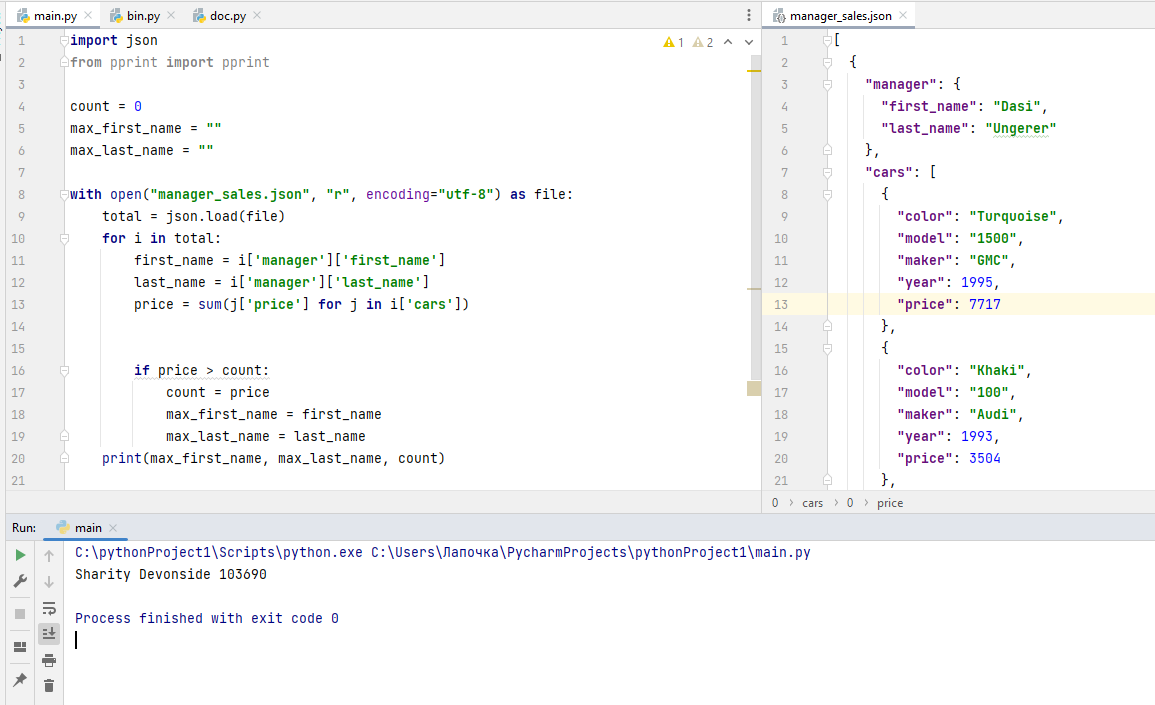Click the Restore Layout icon in Run panel

pyautogui.click(x=20, y=646)
